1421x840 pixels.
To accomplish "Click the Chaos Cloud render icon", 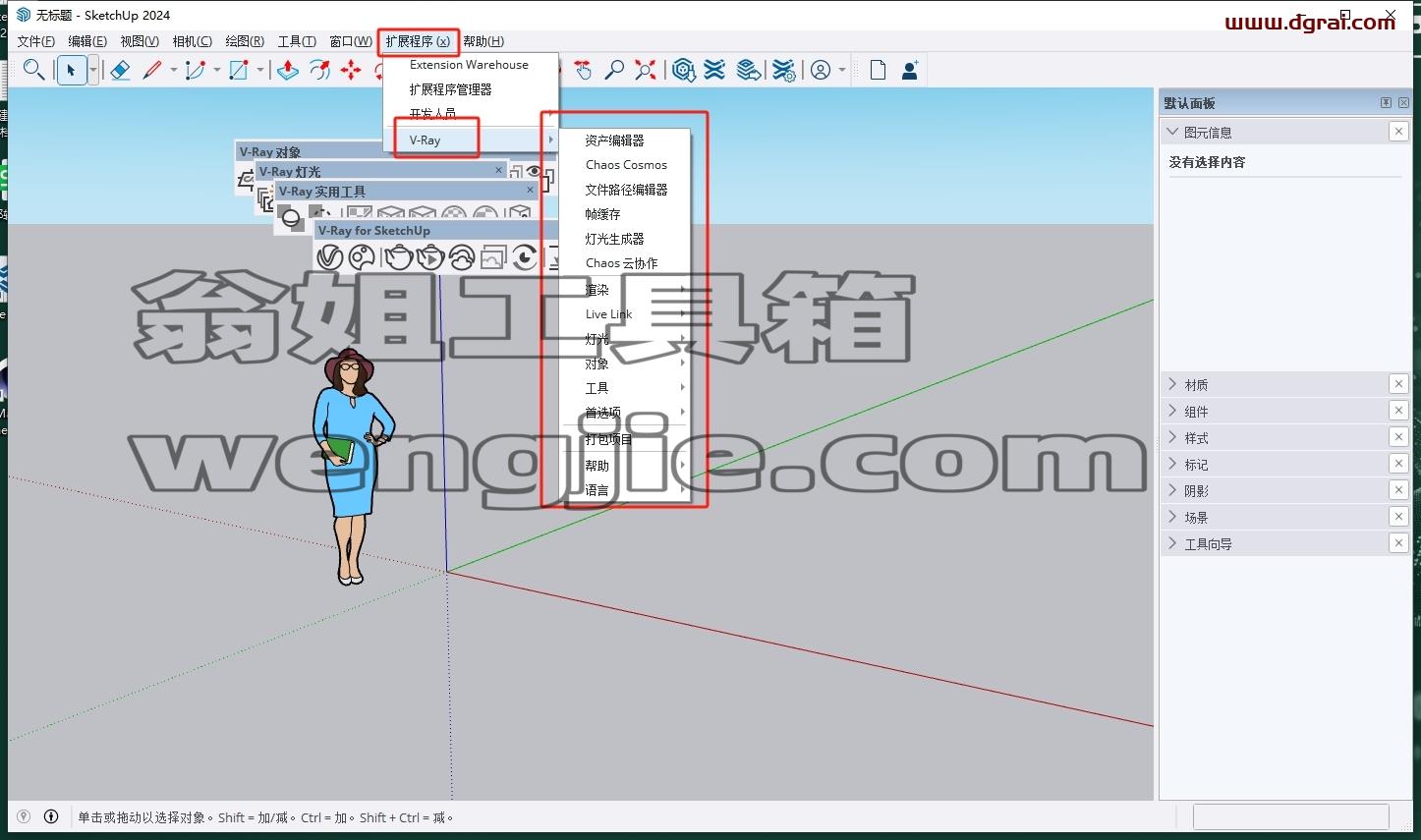I will [462, 257].
